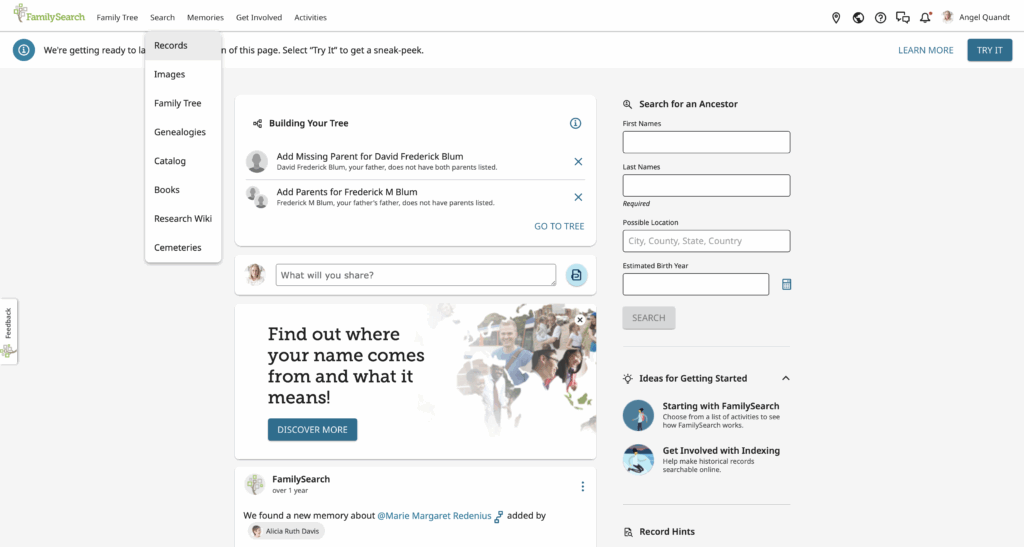Click the TRY IT button

(989, 50)
